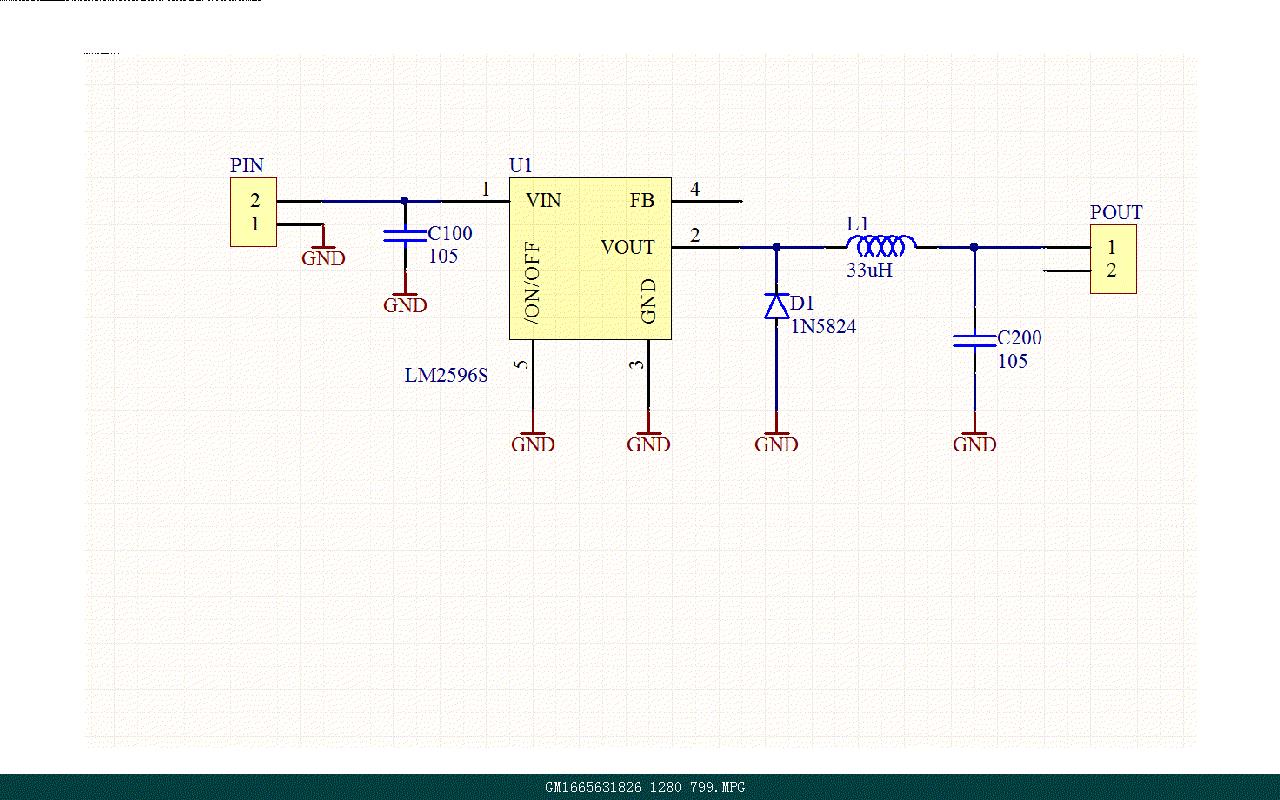The width and height of the screenshot is (1280, 800).
Task: Select the GND symbol under diode D1
Action: pyautogui.click(x=776, y=441)
